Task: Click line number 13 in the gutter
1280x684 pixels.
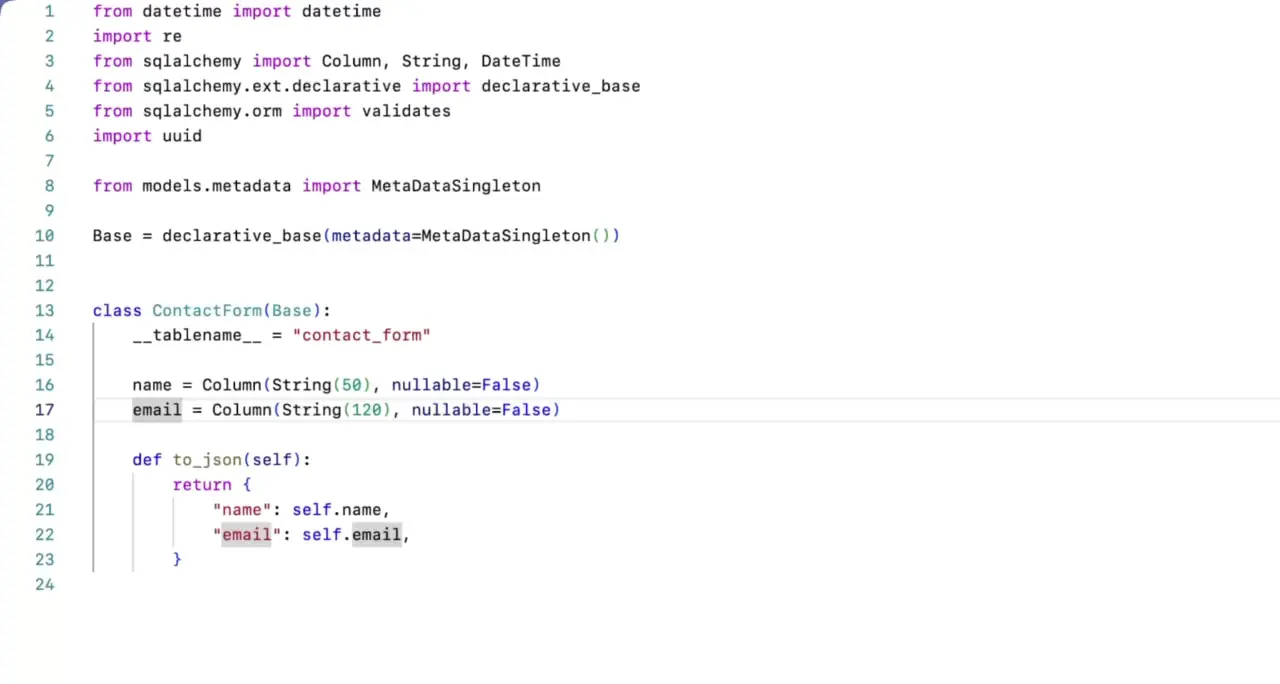Action: (44, 310)
